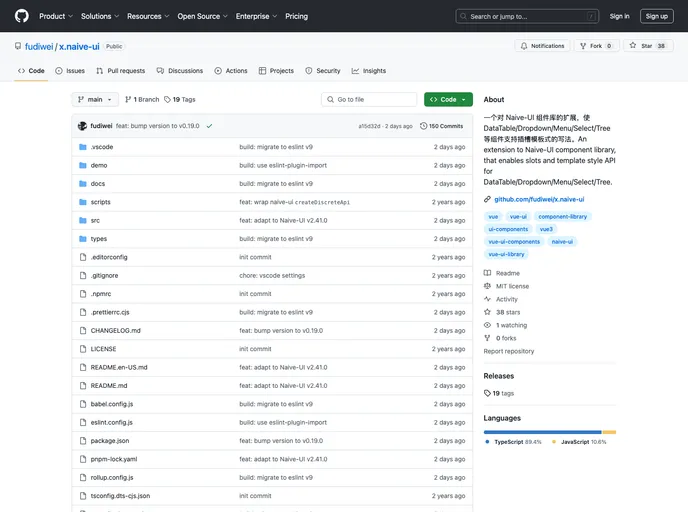Viewport: 688px width, 512px height.
Task: Open the 19 Tags link near branch selector
Action: point(180,100)
